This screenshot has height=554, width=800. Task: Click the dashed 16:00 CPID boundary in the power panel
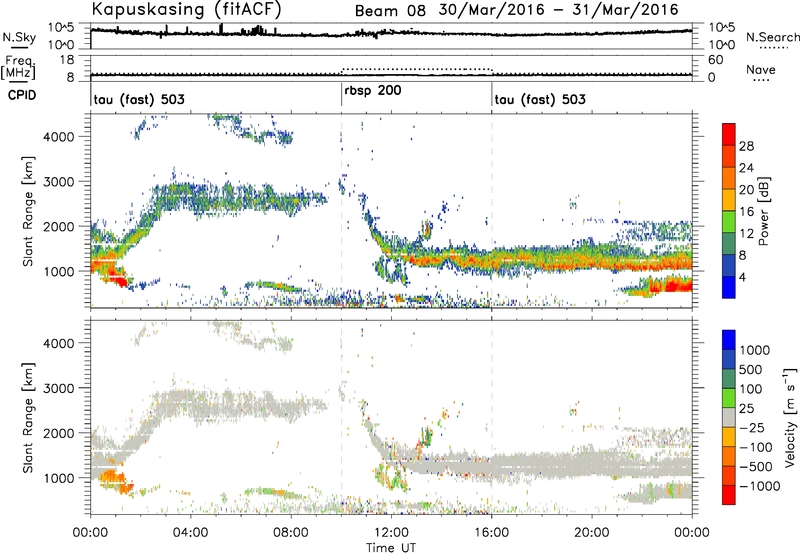click(492, 211)
